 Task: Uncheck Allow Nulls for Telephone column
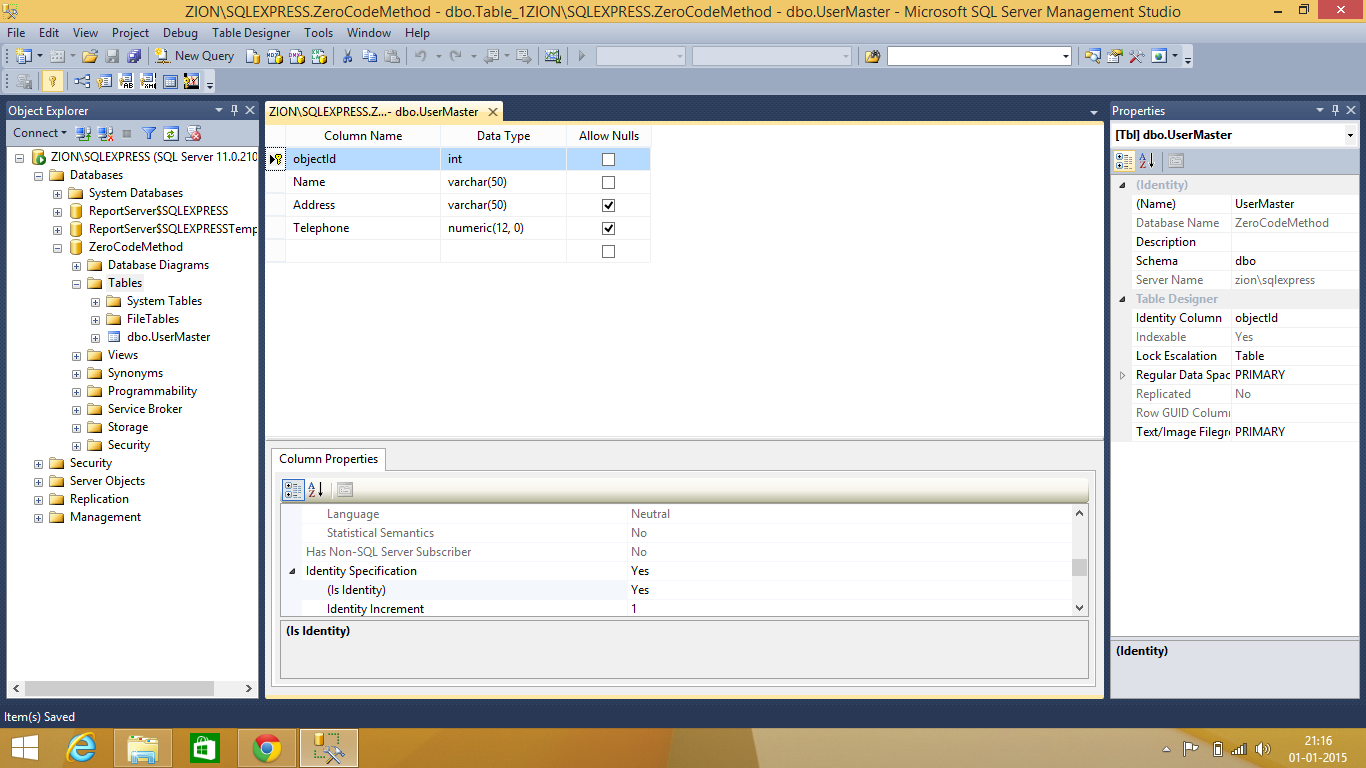(608, 228)
